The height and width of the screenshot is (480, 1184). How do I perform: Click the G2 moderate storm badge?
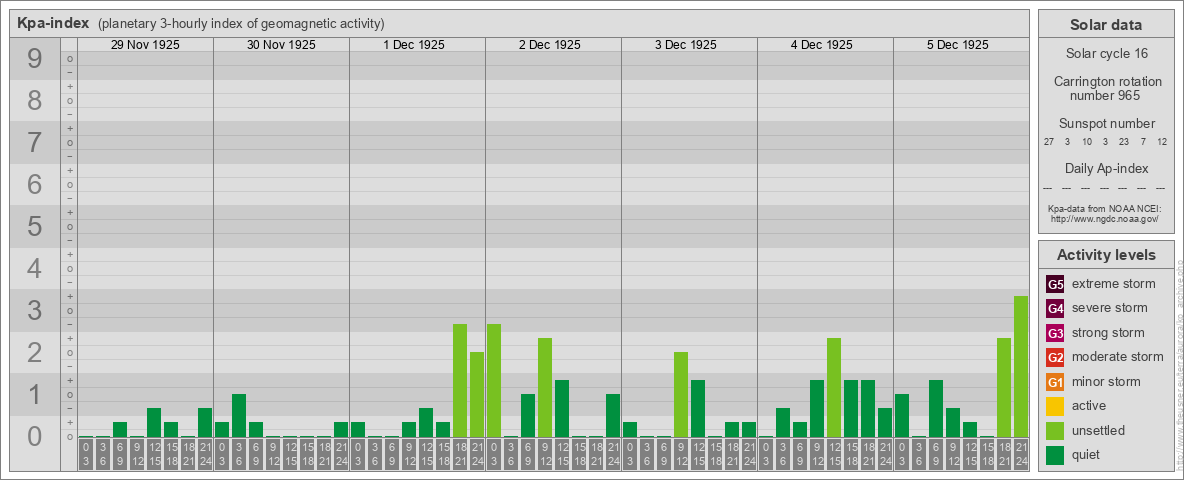[x=1055, y=357]
